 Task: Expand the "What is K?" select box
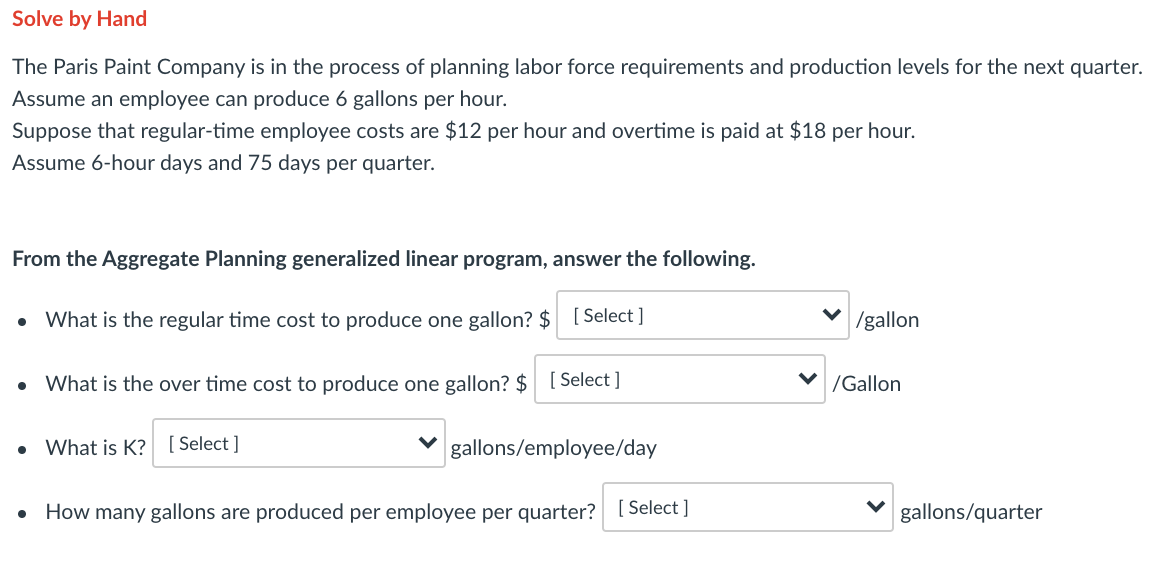[299, 444]
